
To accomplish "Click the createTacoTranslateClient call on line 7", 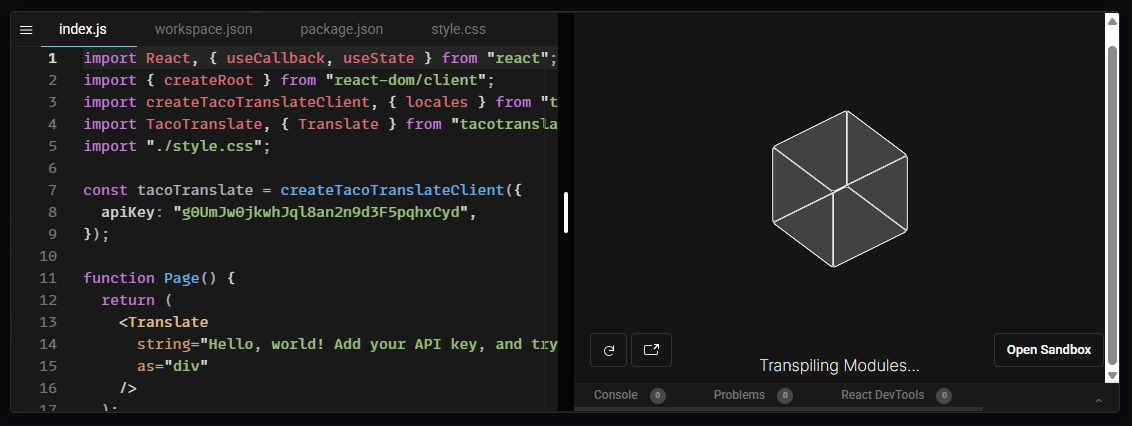I will (x=392, y=190).
